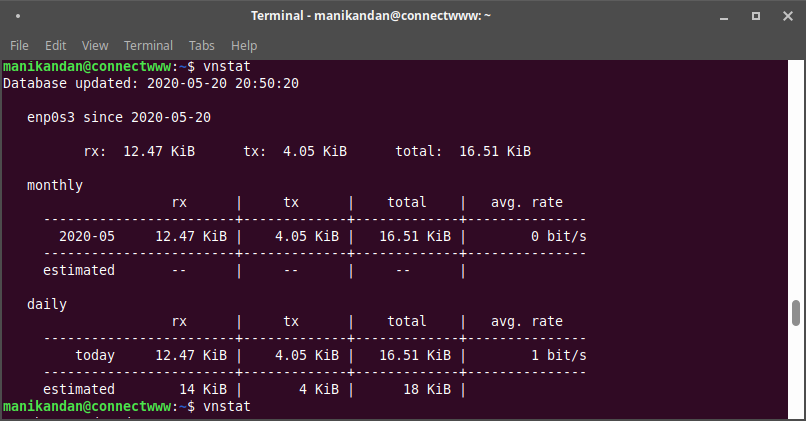Image resolution: width=806 pixels, height=421 pixels.
Task: Click the first vnstat command line
Action: (127, 66)
